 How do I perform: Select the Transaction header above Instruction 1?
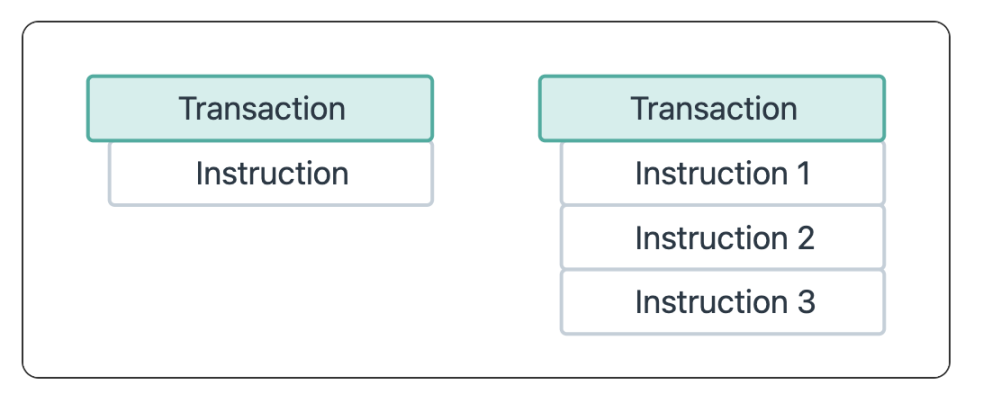coord(712,109)
